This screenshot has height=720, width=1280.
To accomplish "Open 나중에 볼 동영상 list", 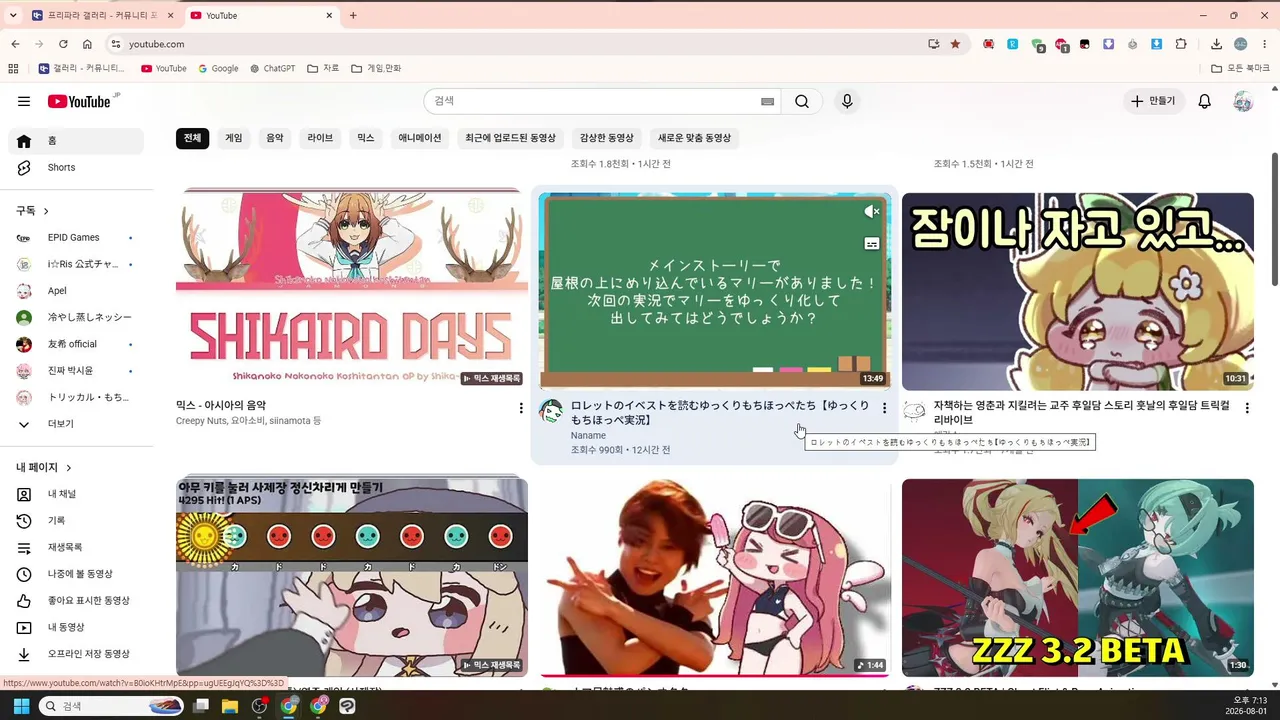I will (x=76, y=574).
